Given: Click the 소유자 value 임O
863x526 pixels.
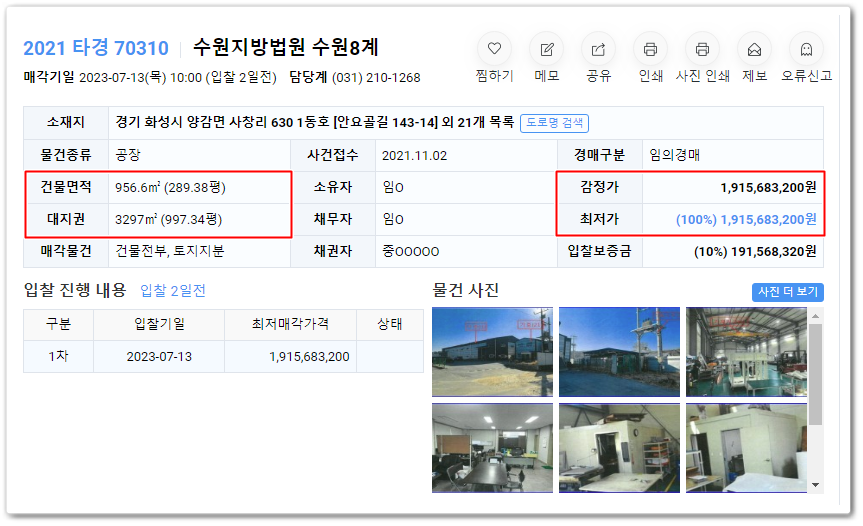Looking at the screenshot, I should [393, 188].
